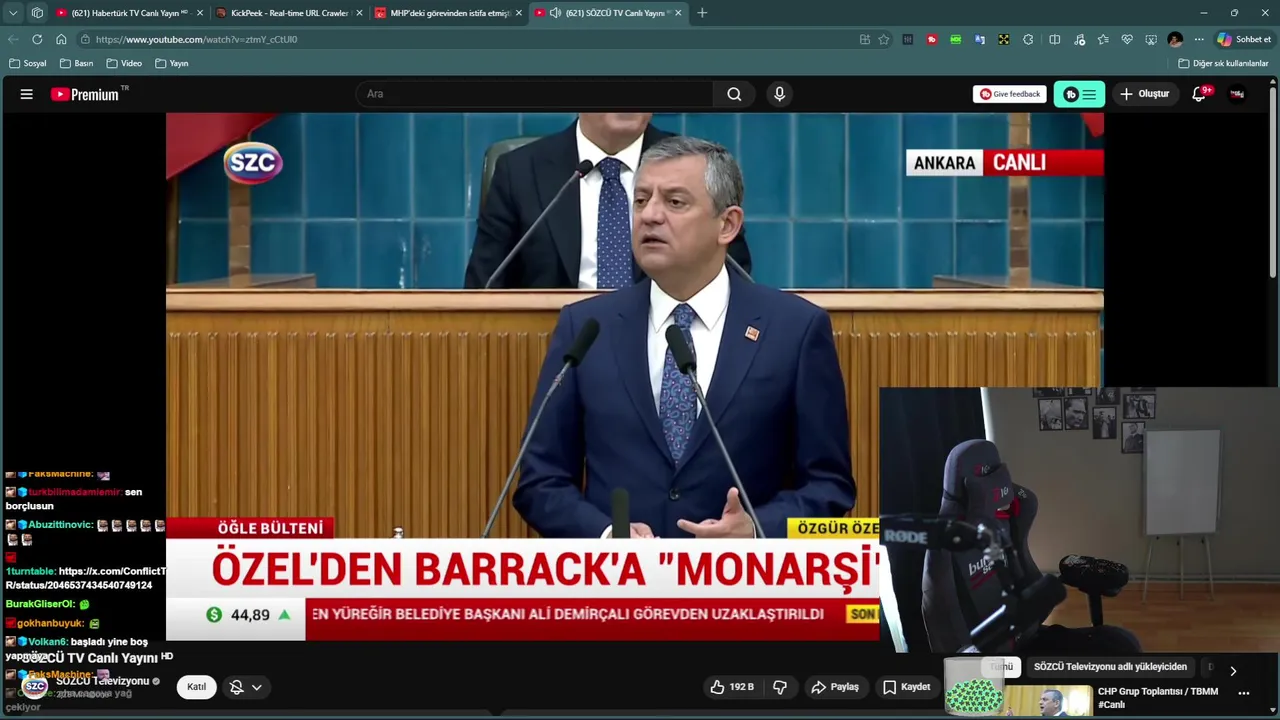Open the app available install icon
The height and width of the screenshot is (720, 1280).
tap(864, 39)
